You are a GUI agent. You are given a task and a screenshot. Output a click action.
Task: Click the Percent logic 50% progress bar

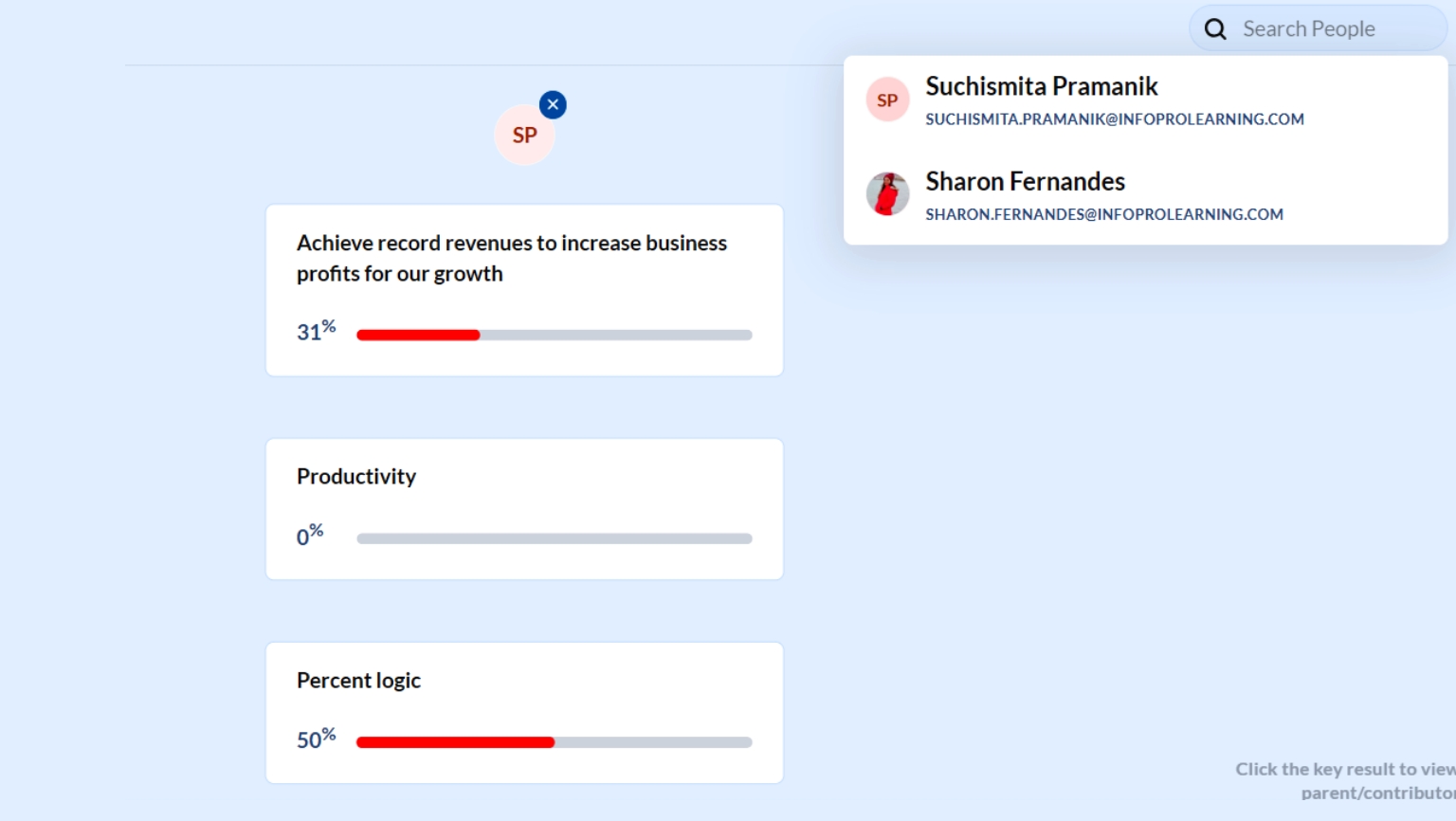[554, 742]
